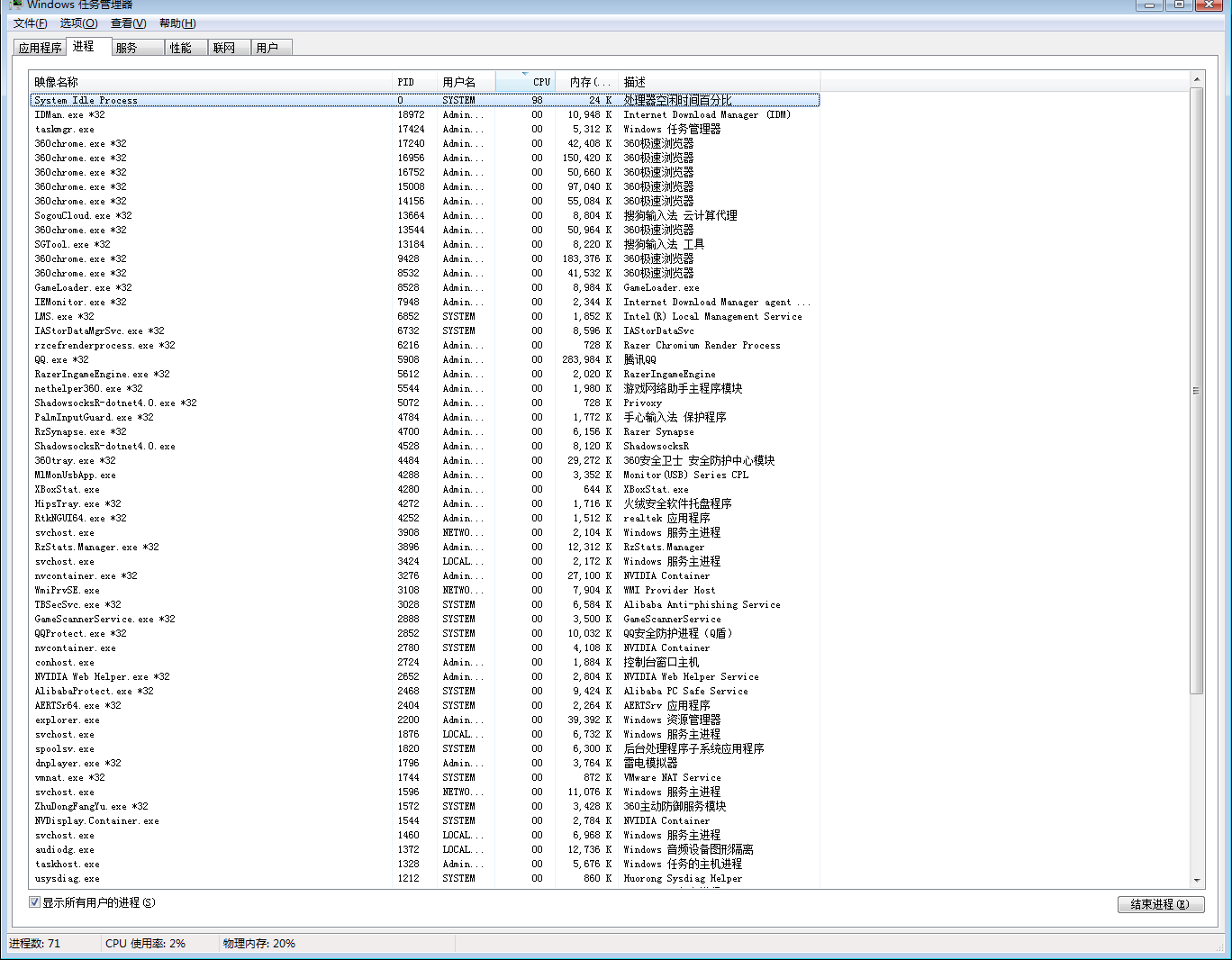Select the TBSecSvc.exe *32 process
1232x960 pixels.
[425, 604]
